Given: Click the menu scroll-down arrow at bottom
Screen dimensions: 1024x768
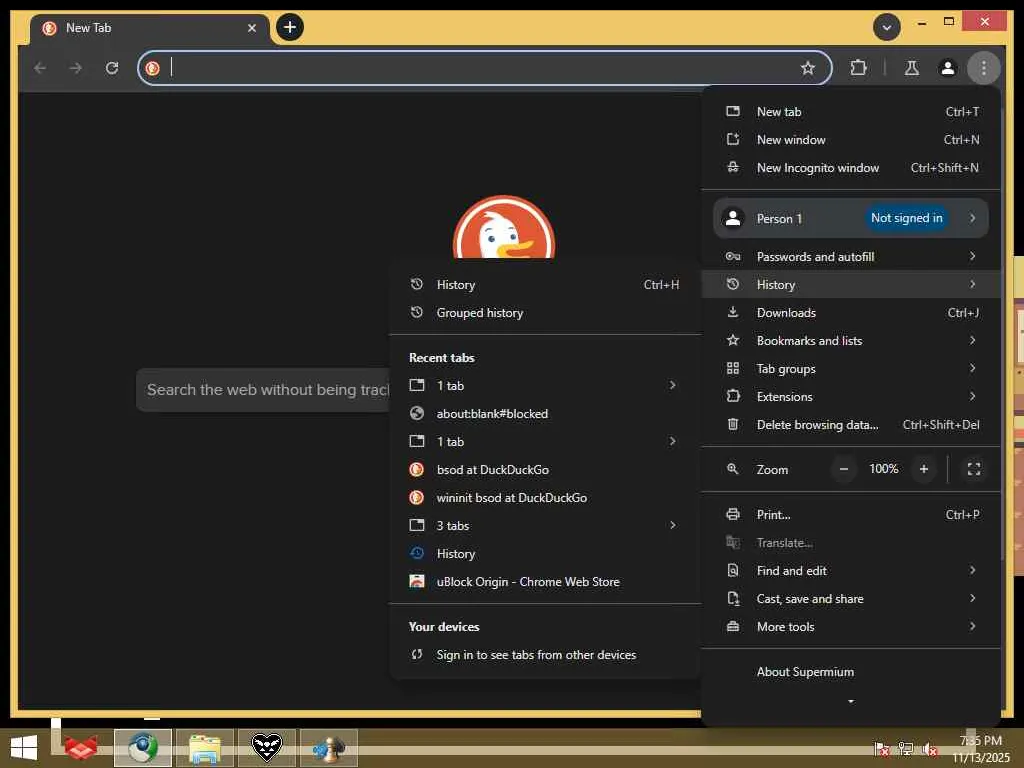Looking at the screenshot, I should [x=850, y=701].
